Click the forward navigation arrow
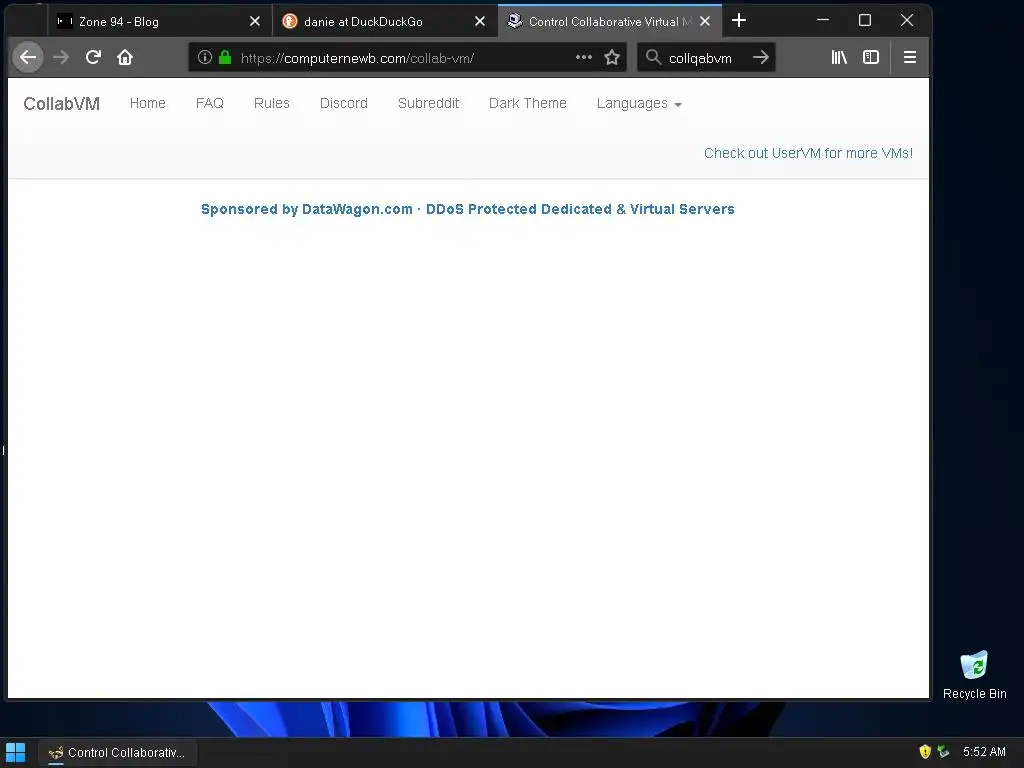This screenshot has height=768, width=1024. (x=61, y=57)
